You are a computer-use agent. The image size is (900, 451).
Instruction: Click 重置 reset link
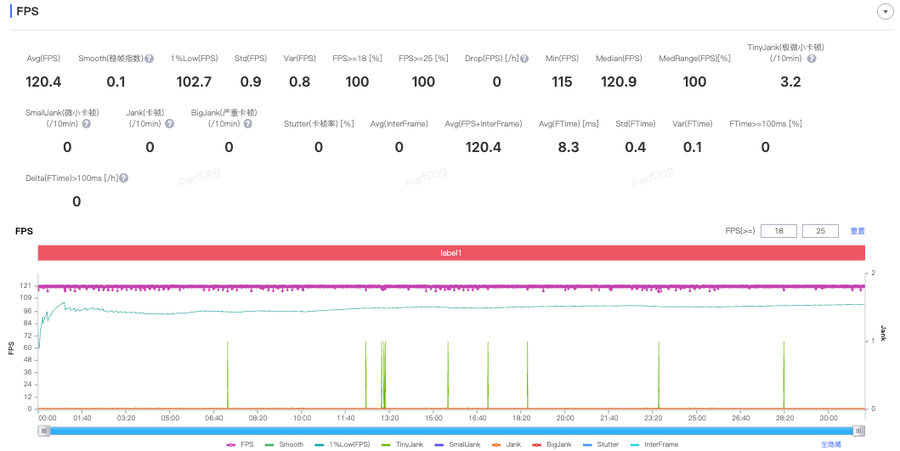coord(857,231)
